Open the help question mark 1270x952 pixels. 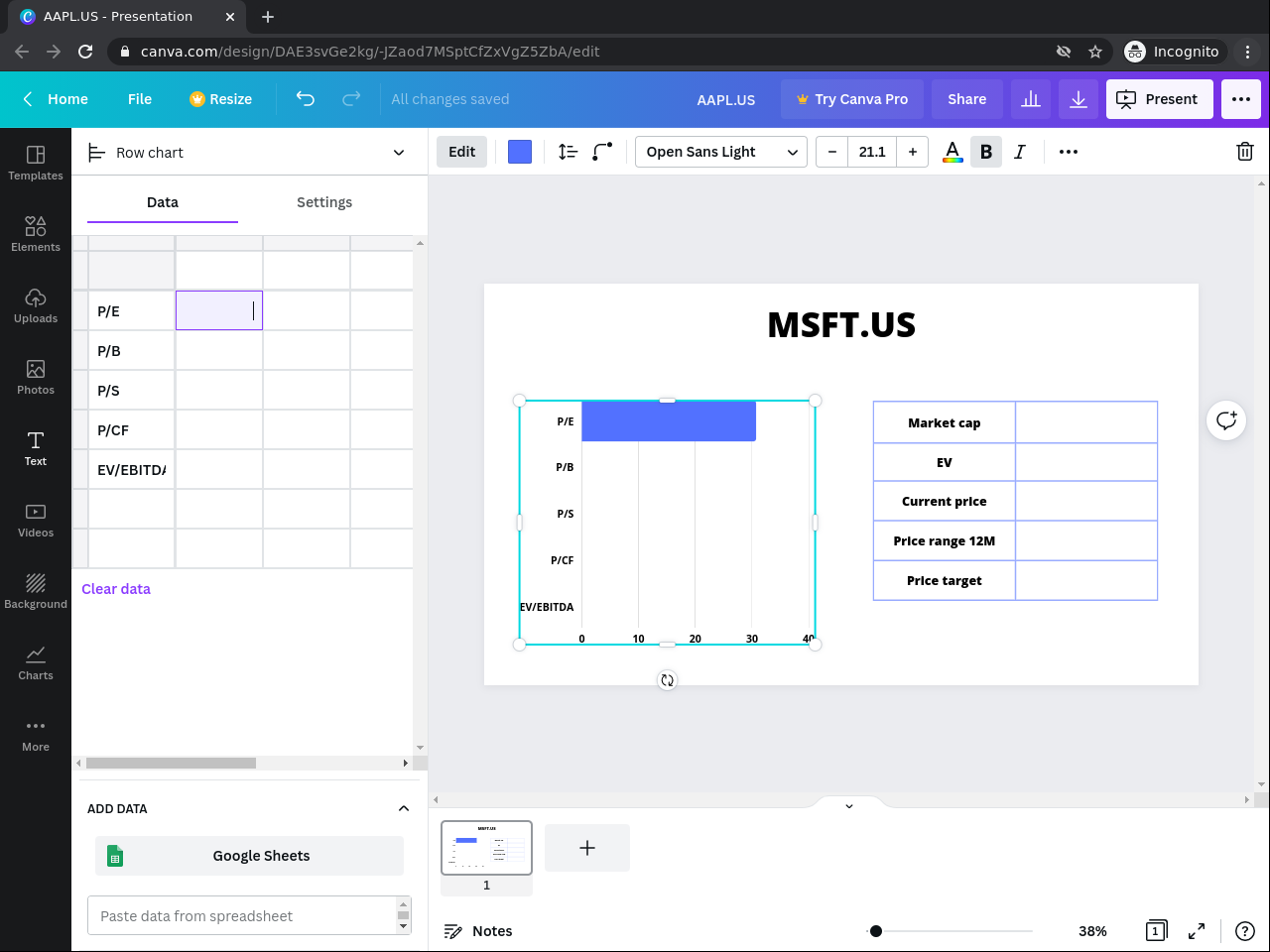point(1245,931)
